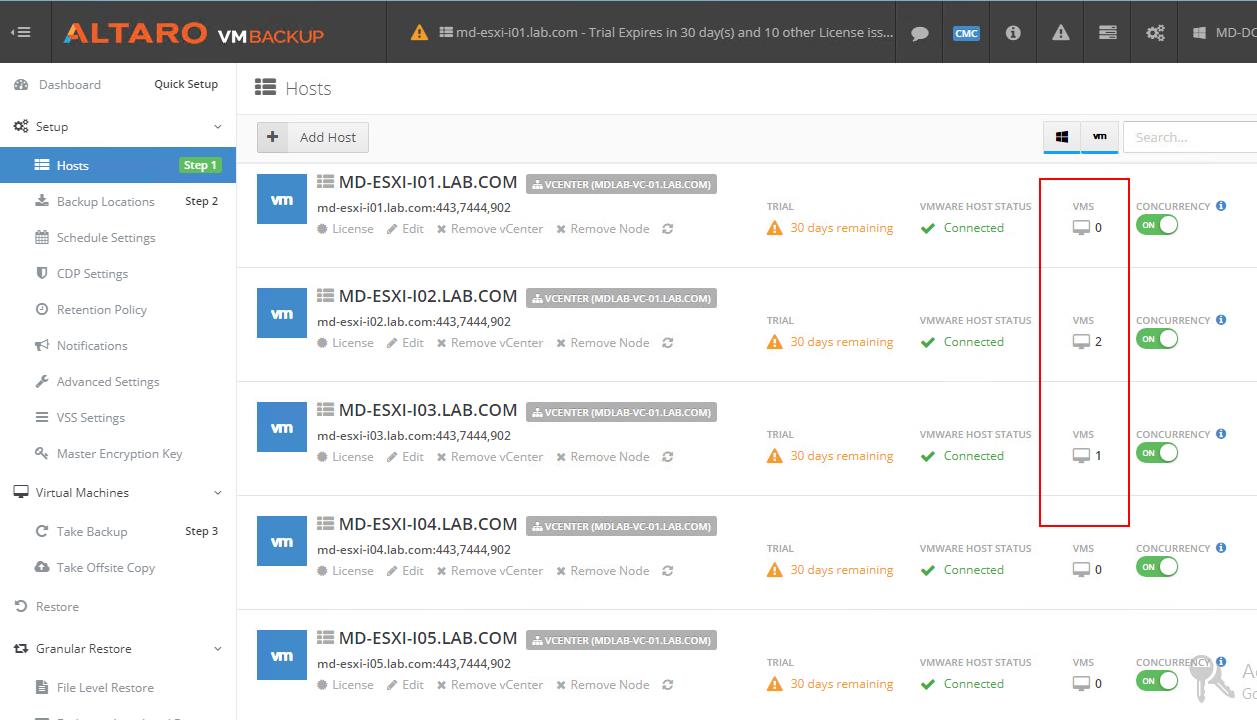Open Master Encryption Key in sidebar
The width and height of the screenshot is (1257, 720).
pos(118,453)
